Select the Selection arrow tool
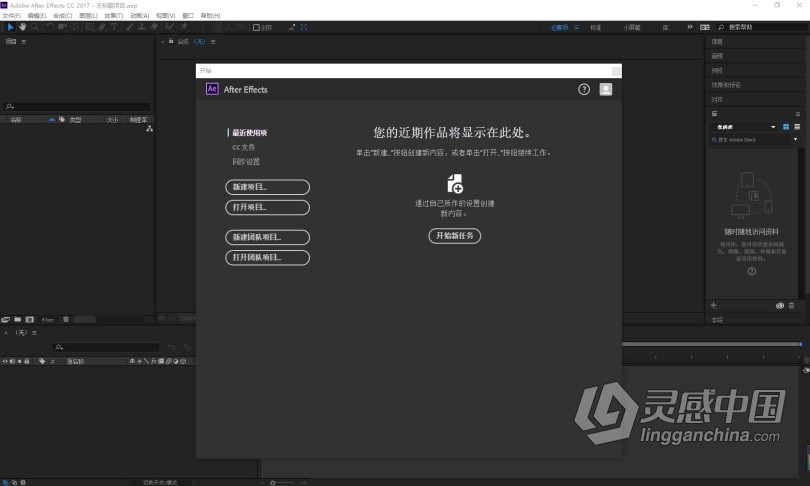Image resolution: width=810 pixels, height=486 pixels. 10,27
